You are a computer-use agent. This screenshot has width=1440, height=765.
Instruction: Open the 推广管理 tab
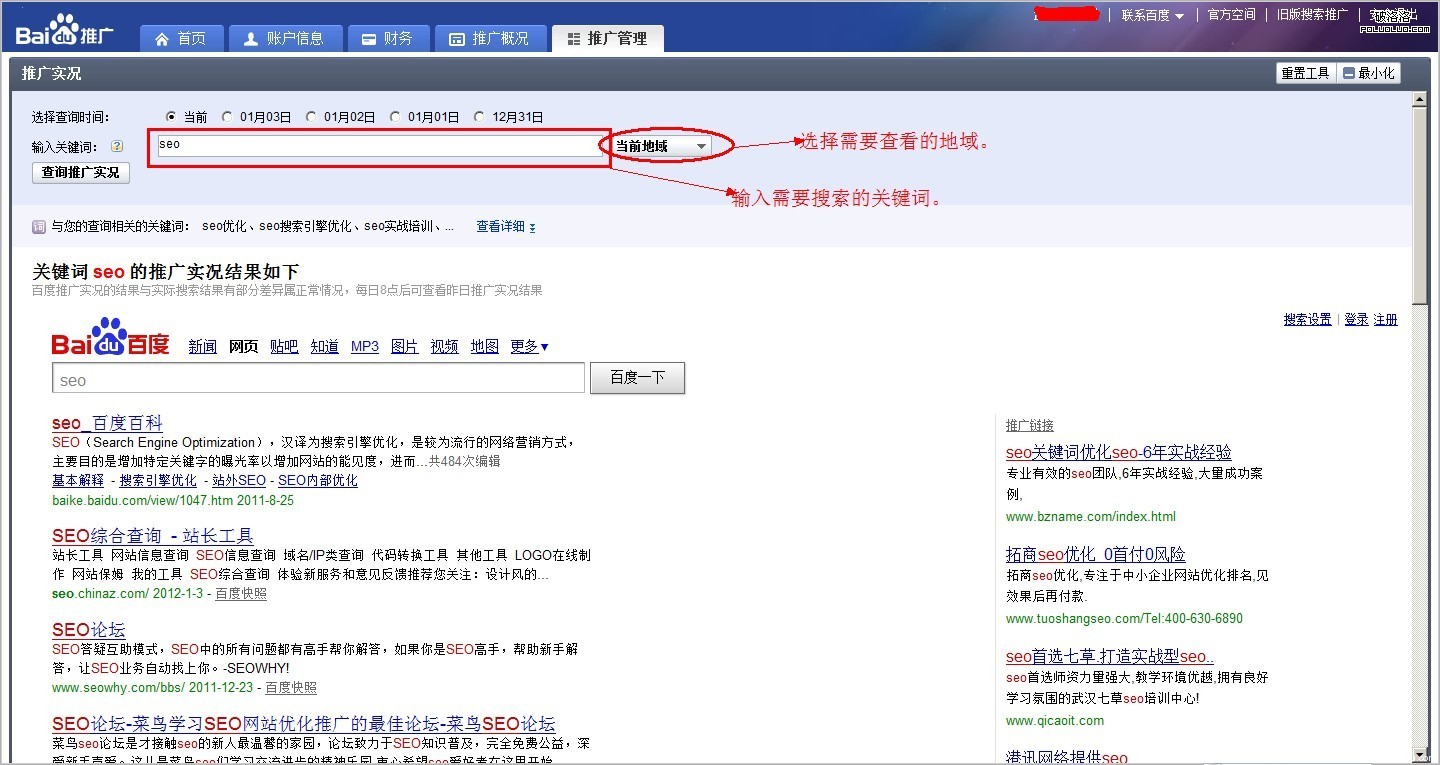[607, 39]
